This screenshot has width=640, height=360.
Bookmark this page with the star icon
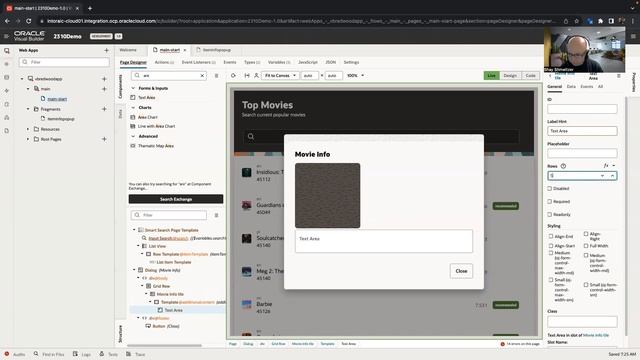click(576, 21)
